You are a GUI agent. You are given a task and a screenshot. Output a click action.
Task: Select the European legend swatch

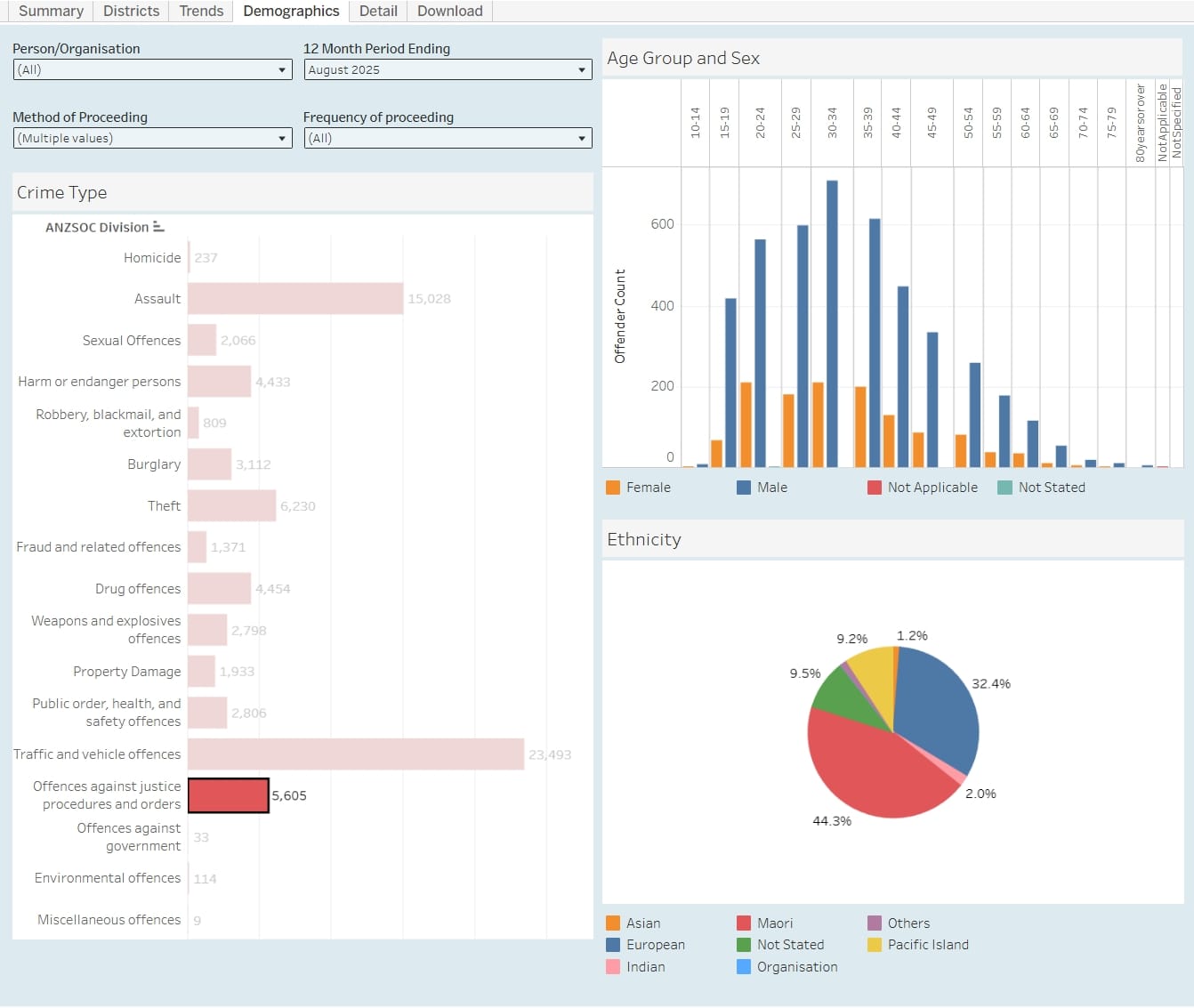point(613,945)
